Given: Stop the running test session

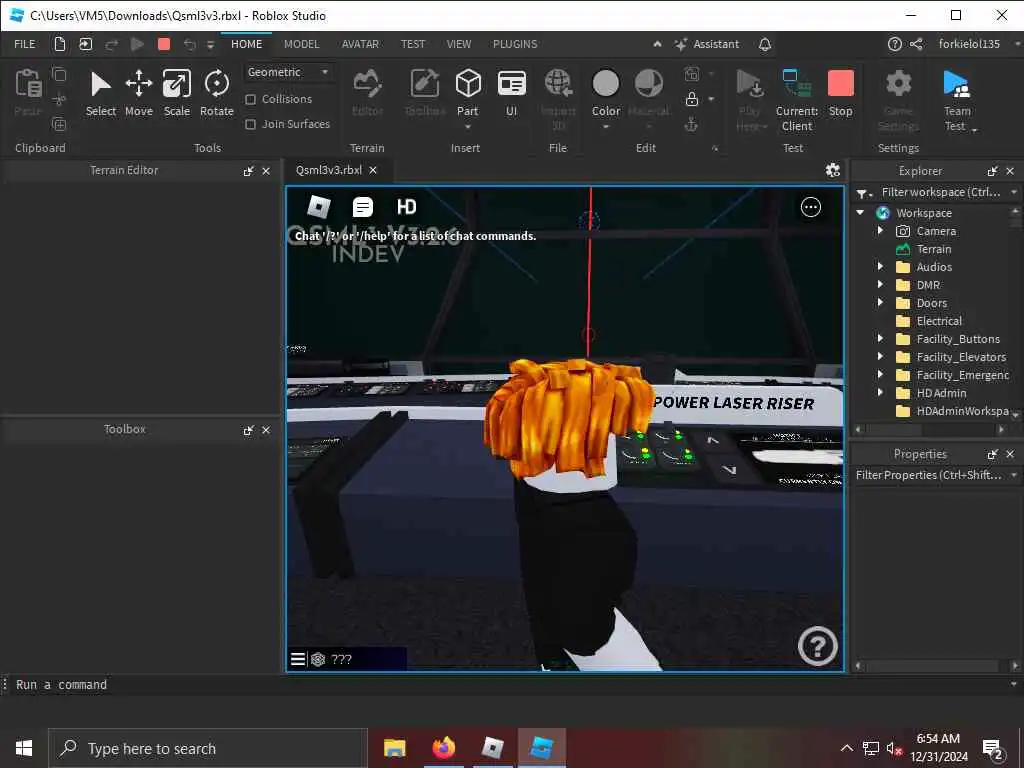Looking at the screenshot, I should point(840,93).
